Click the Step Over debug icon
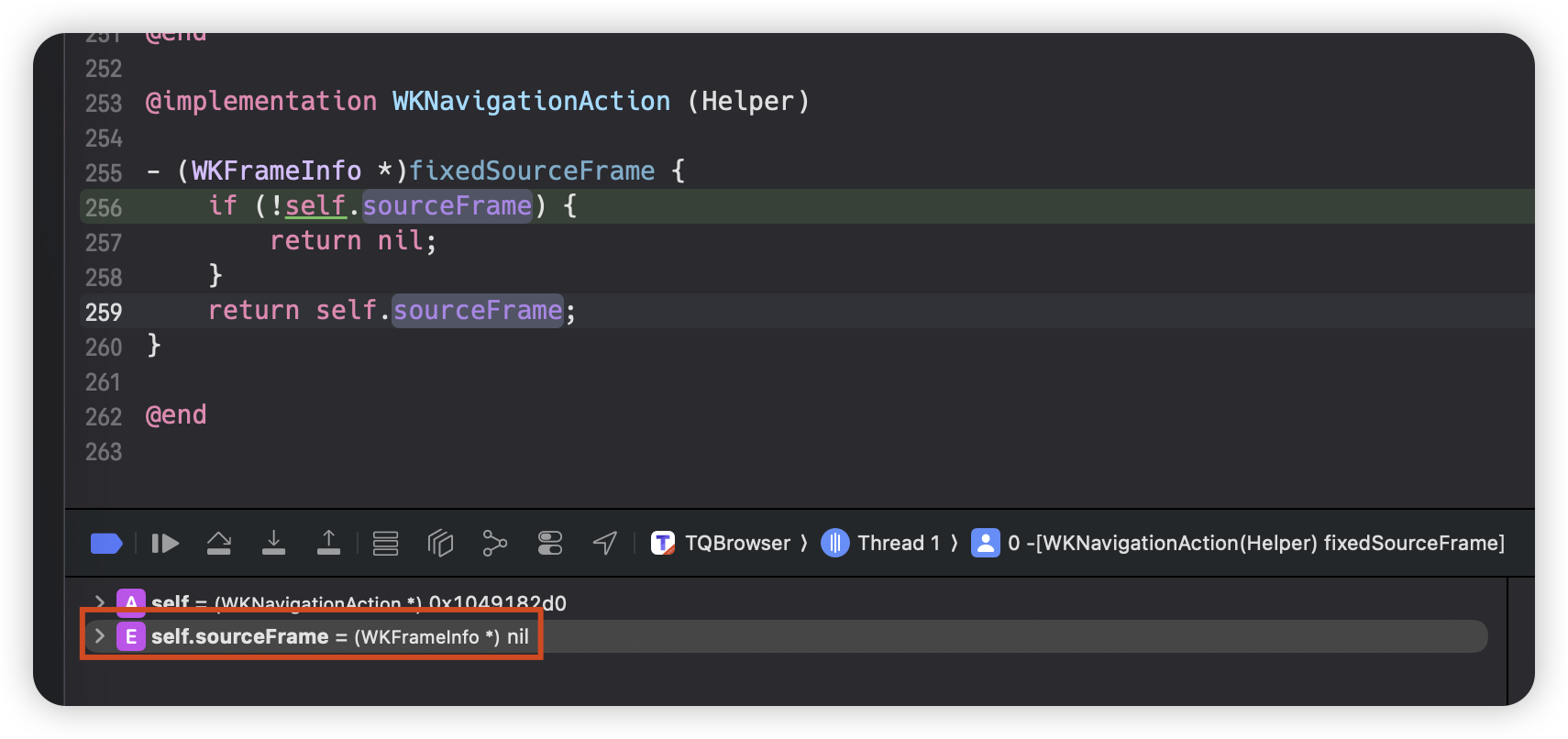The width and height of the screenshot is (1568, 739). [x=219, y=544]
